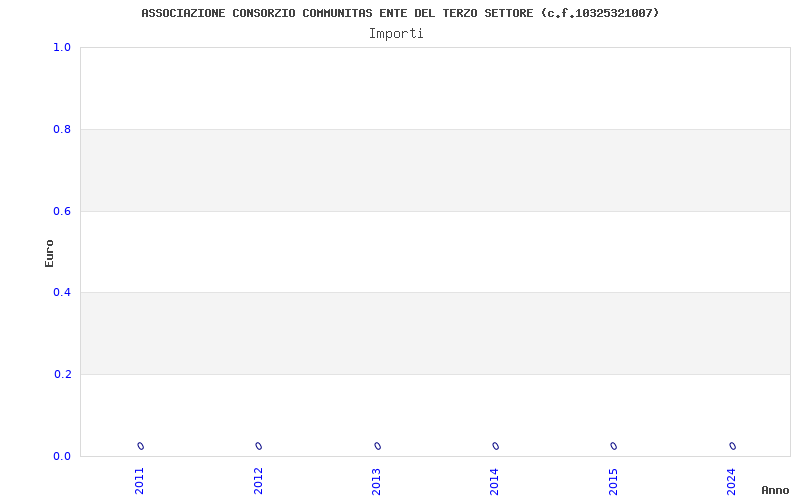Click the 2014 year label
The height and width of the screenshot is (500, 800).
pos(494,481)
